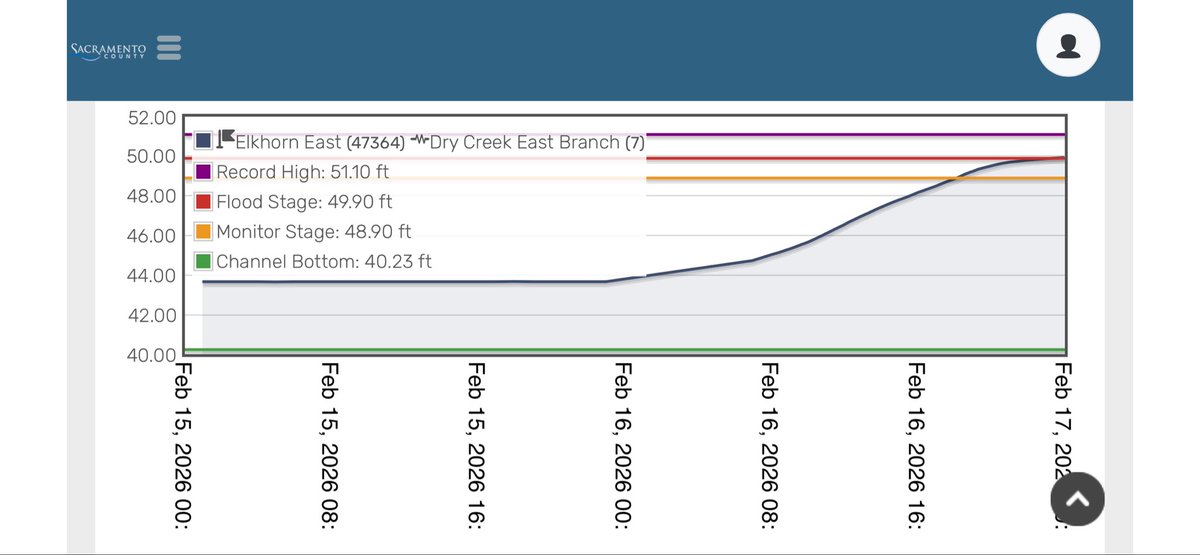
Task: Click the Elkhorn East flag icon
Action: click(225, 140)
